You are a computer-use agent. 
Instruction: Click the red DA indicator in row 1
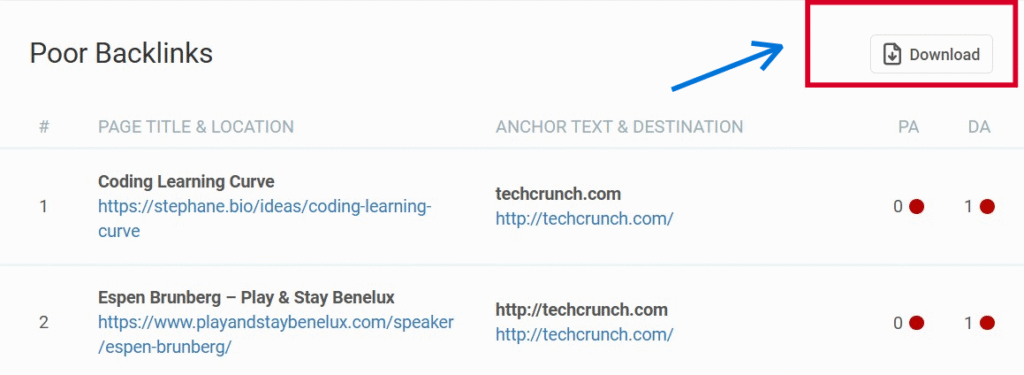point(987,207)
